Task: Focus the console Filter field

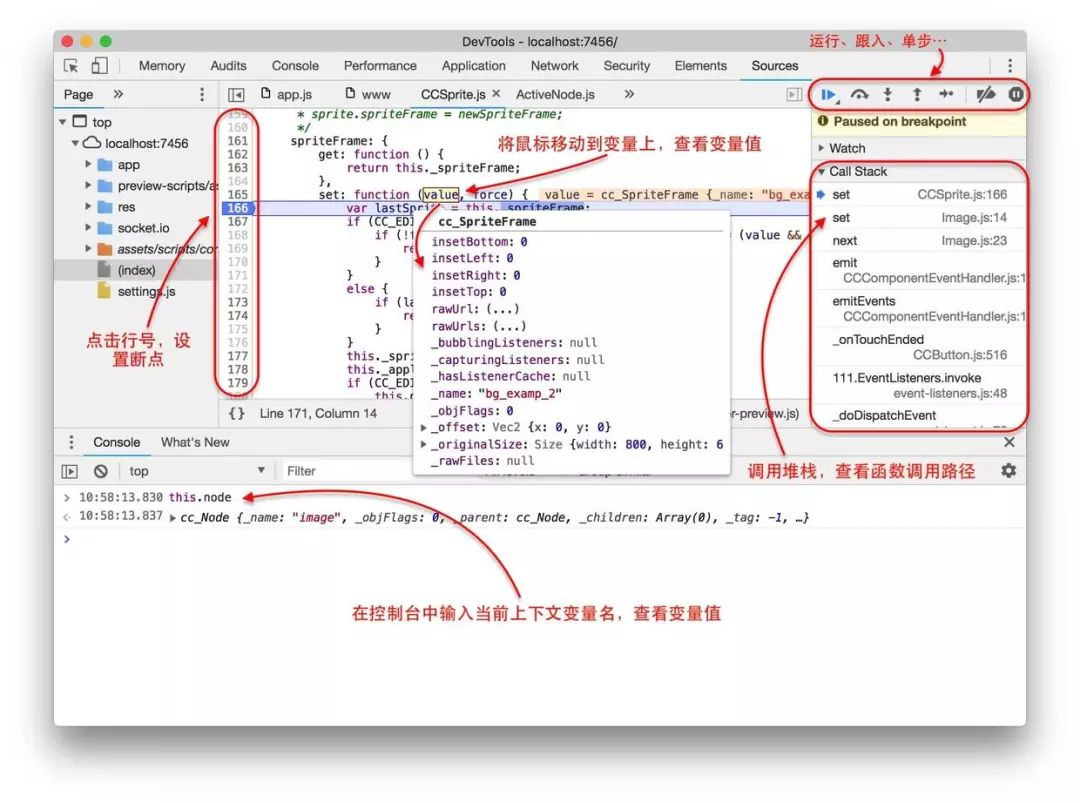Action: coord(348,471)
